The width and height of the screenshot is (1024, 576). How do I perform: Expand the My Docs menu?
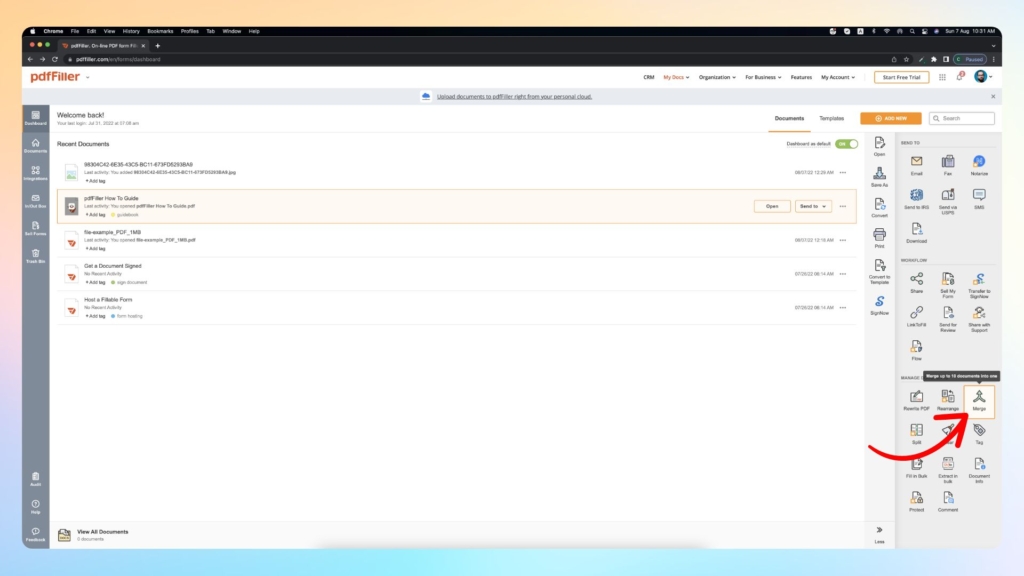pyautogui.click(x=676, y=77)
